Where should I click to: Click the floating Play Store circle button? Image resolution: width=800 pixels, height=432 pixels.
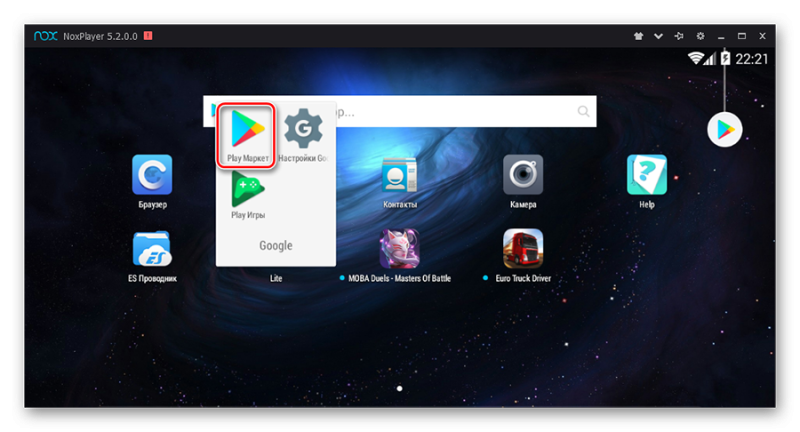click(x=724, y=130)
